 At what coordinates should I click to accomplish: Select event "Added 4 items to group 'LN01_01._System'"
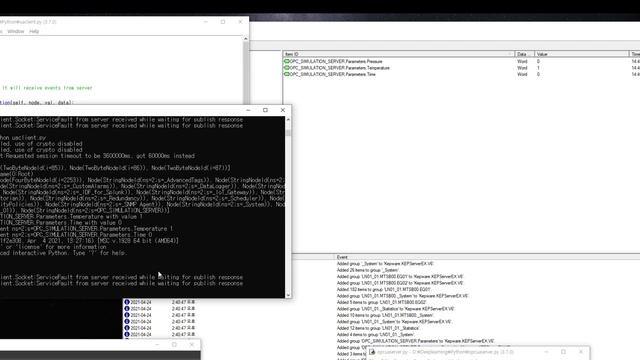click(x=376, y=335)
